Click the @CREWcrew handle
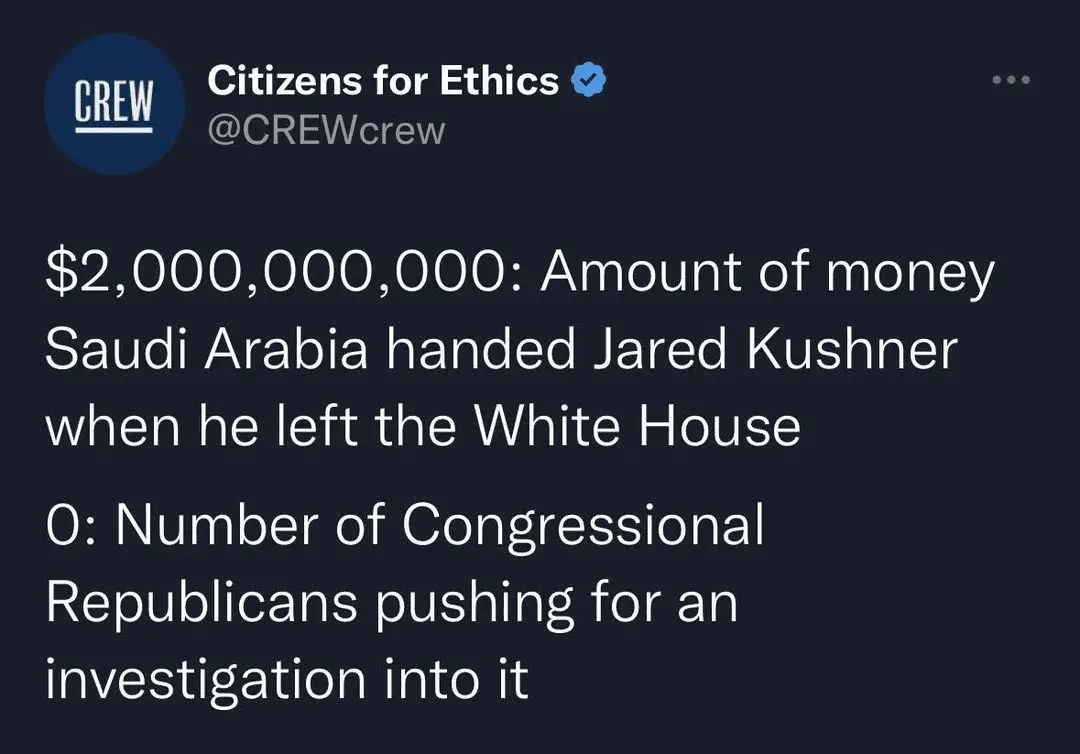 coord(325,129)
